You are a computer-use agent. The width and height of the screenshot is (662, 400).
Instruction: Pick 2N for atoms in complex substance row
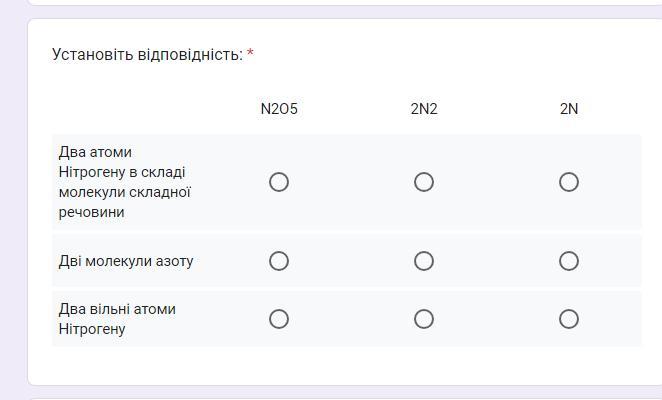coord(569,182)
